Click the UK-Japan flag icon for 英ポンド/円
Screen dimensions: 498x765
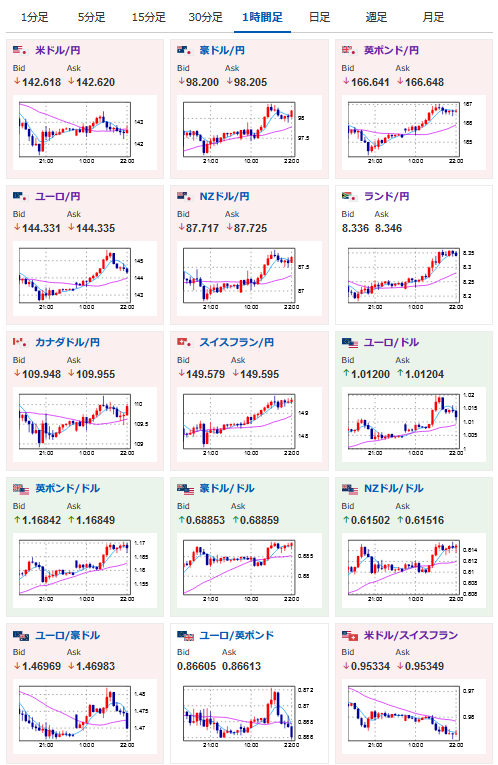pyautogui.click(x=349, y=50)
